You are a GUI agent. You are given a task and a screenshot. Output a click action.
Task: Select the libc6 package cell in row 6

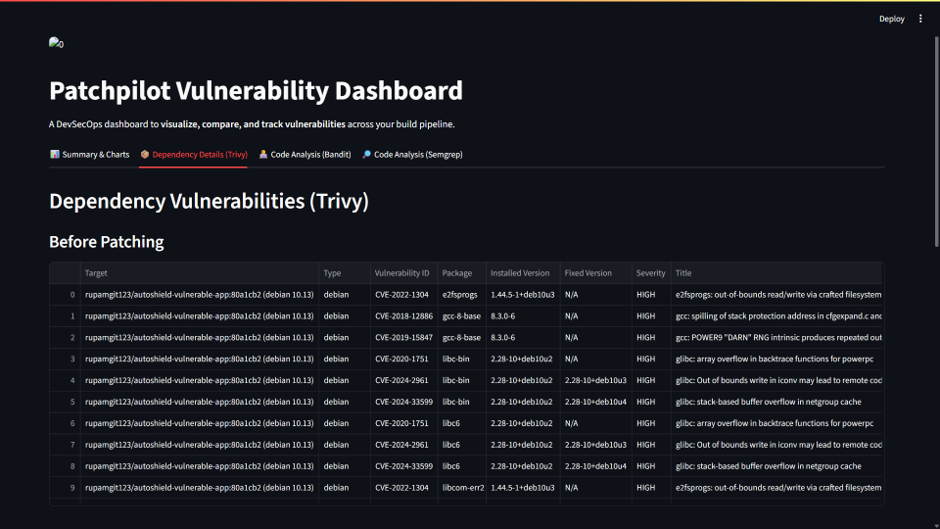[462, 423]
